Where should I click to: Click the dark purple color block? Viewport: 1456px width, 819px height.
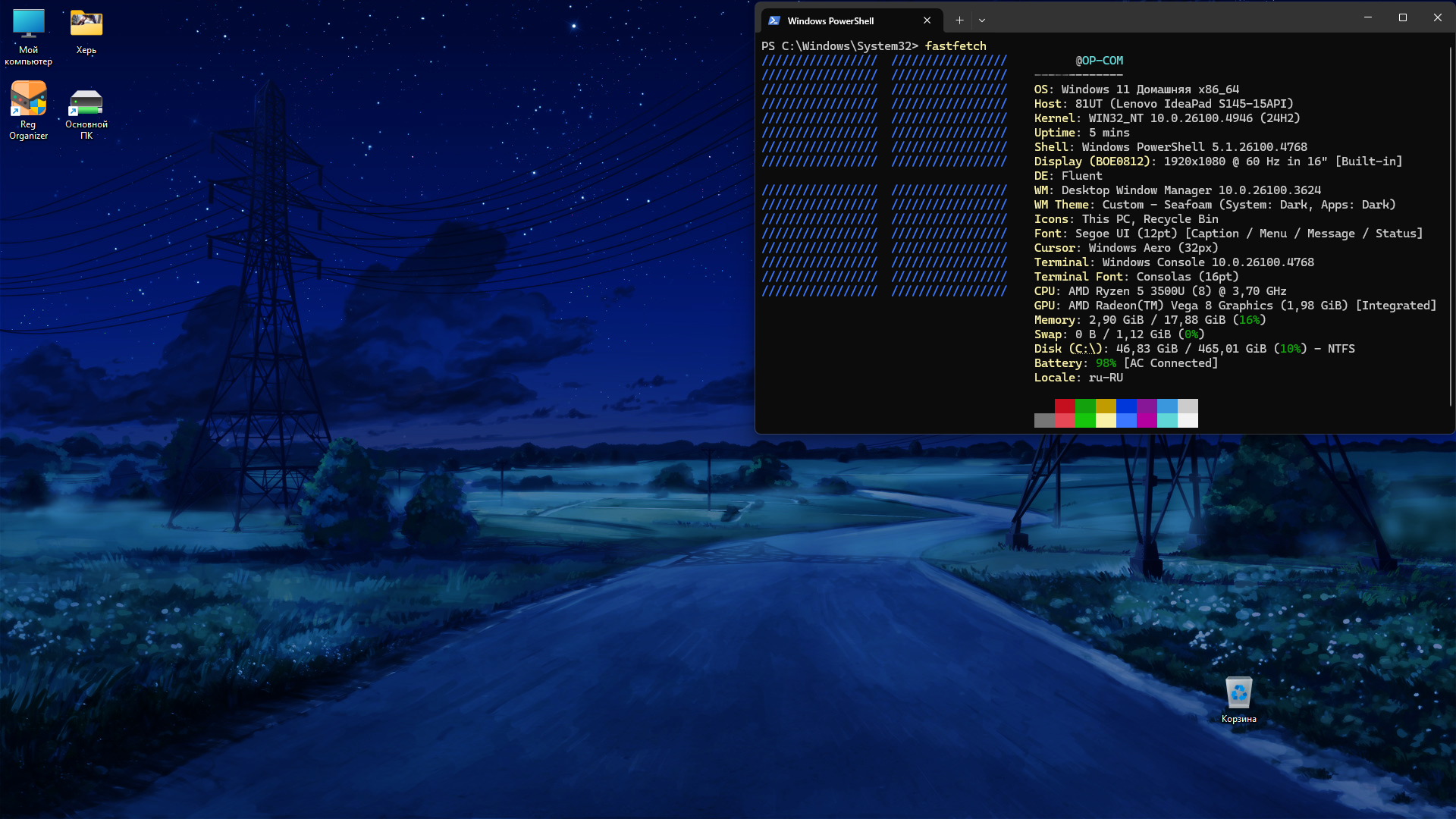tap(1147, 406)
